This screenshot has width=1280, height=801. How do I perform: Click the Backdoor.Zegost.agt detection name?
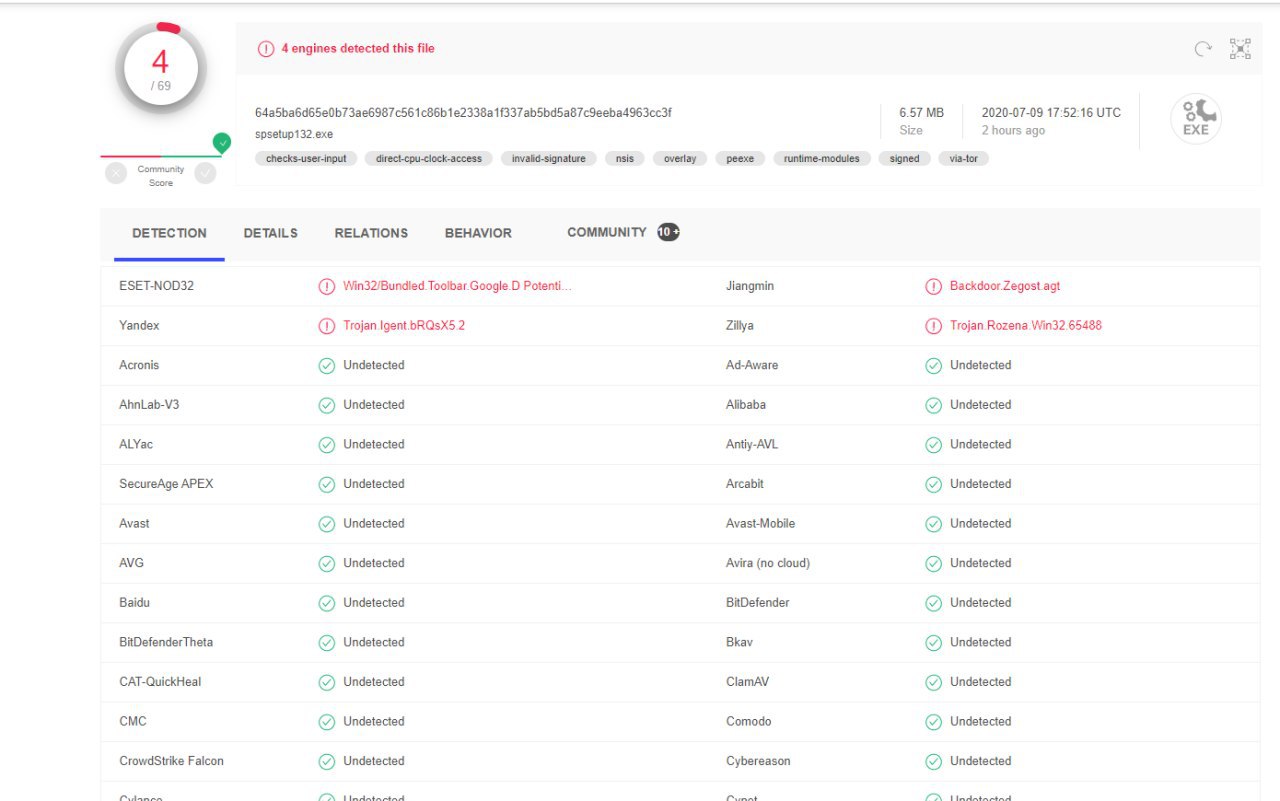[x=1005, y=286]
